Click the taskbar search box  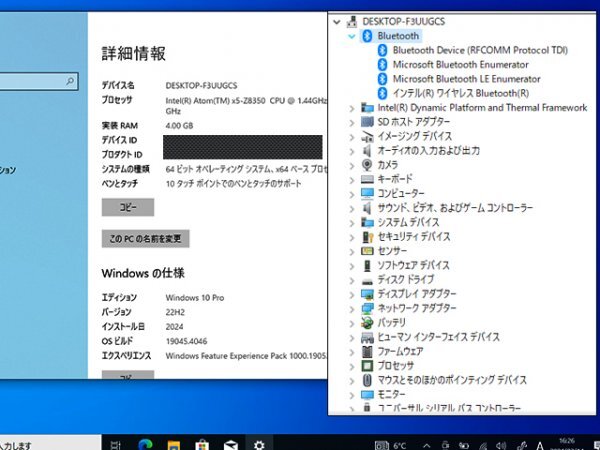[x=51, y=443]
